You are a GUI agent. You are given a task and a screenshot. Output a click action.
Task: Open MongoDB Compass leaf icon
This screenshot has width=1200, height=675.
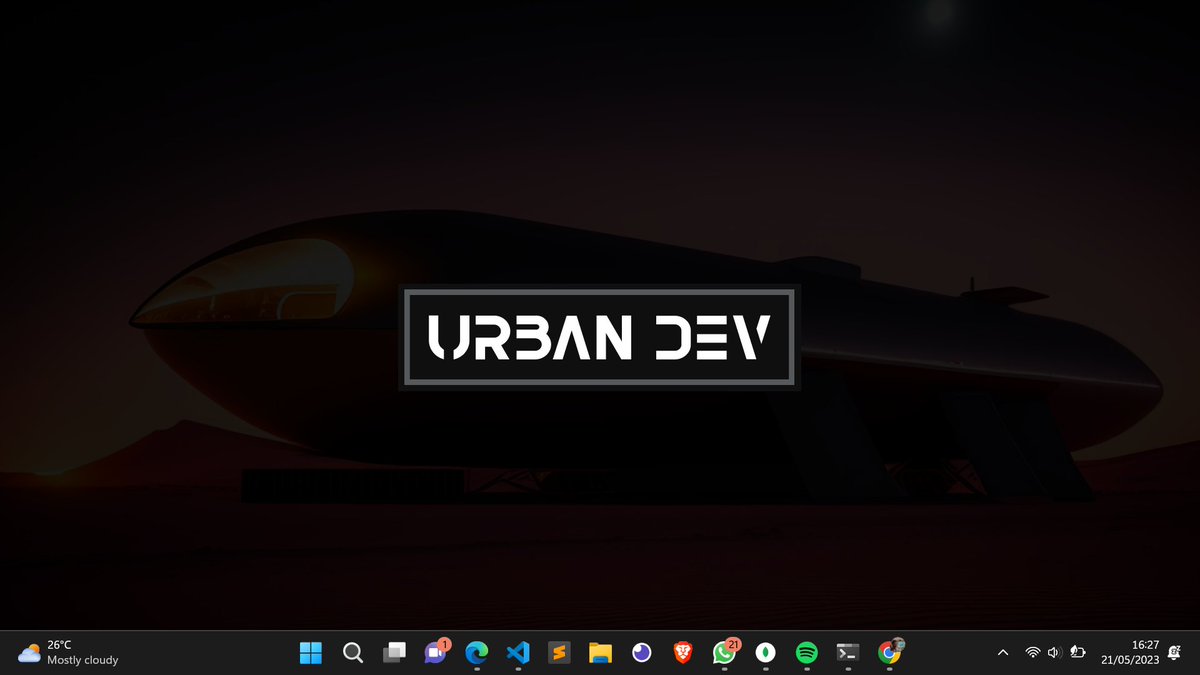pyautogui.click(x=765, y=653)
